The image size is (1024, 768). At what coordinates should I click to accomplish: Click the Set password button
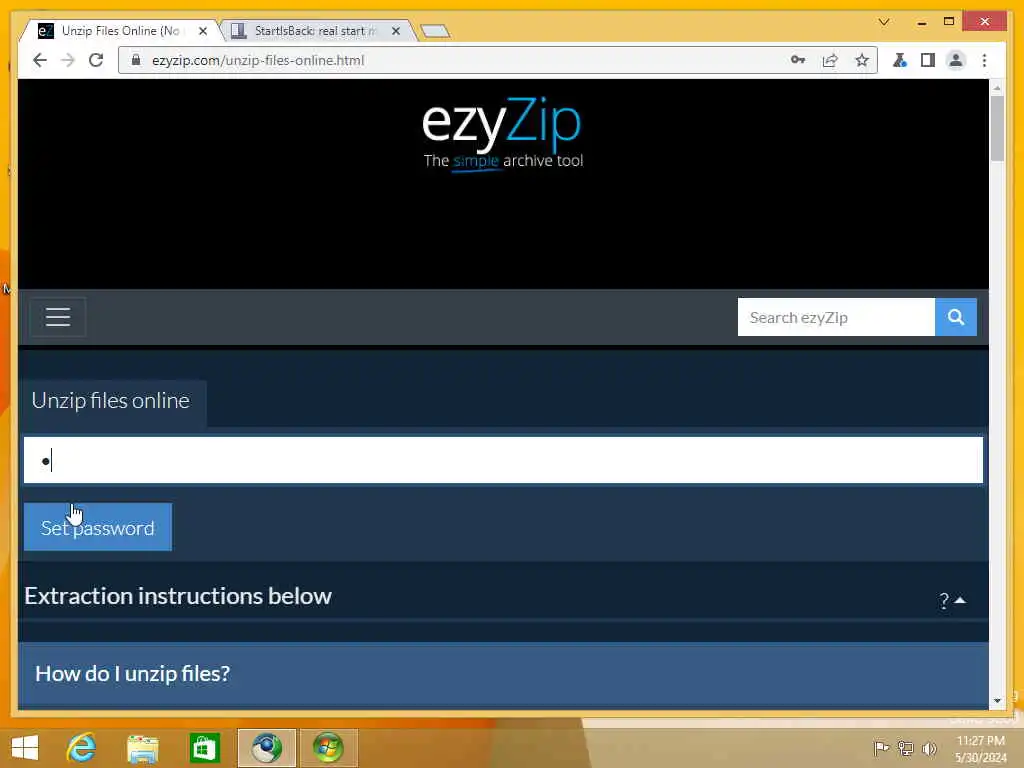coord(98,527)
